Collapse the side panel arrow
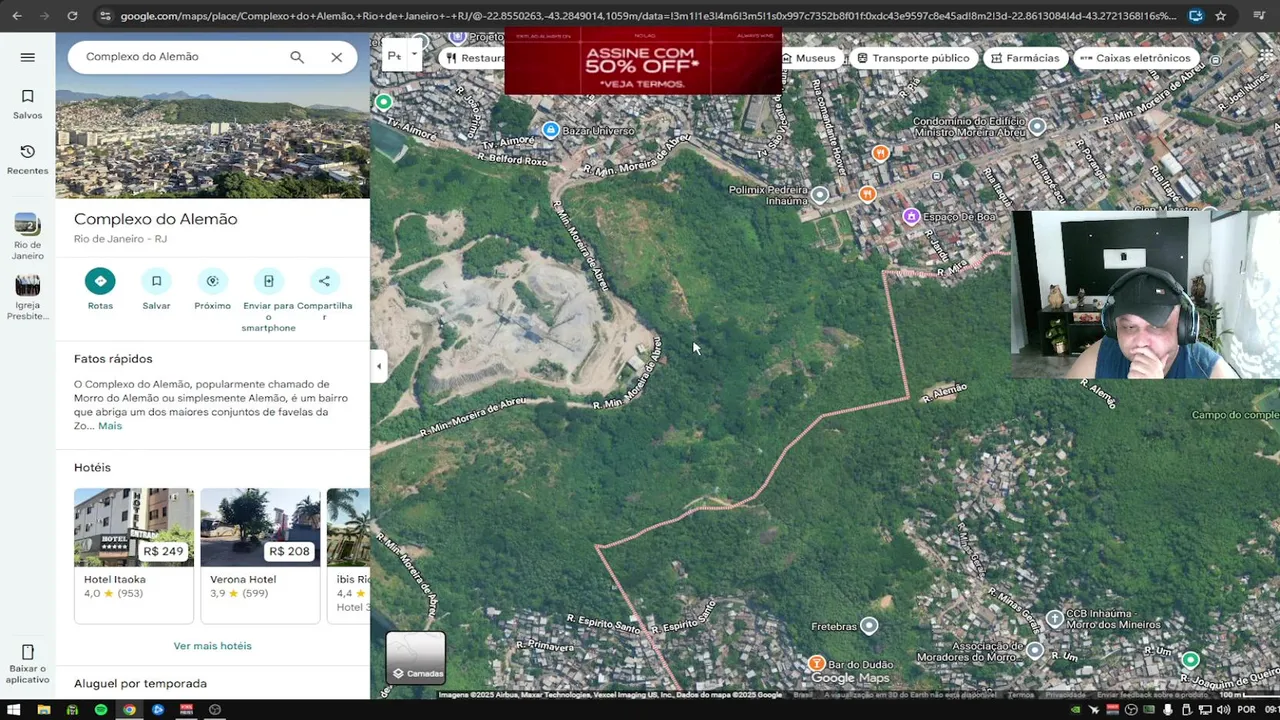 coord(378,366)
